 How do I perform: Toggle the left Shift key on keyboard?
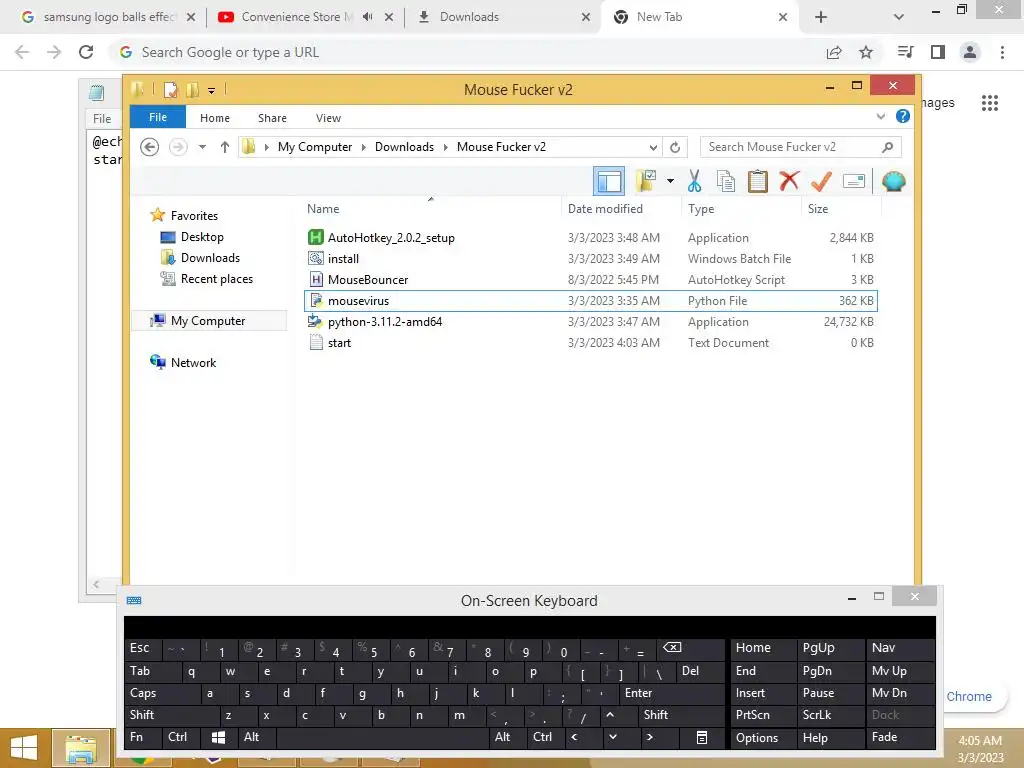[x=171, y=714]
